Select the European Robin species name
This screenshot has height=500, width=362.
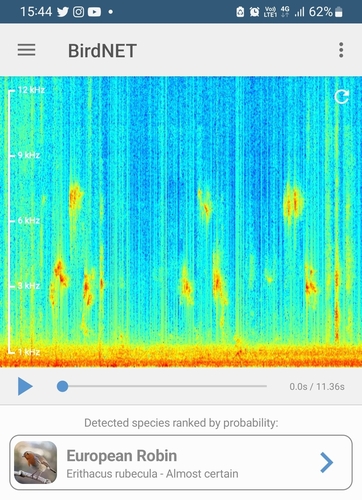click(122, 456)
